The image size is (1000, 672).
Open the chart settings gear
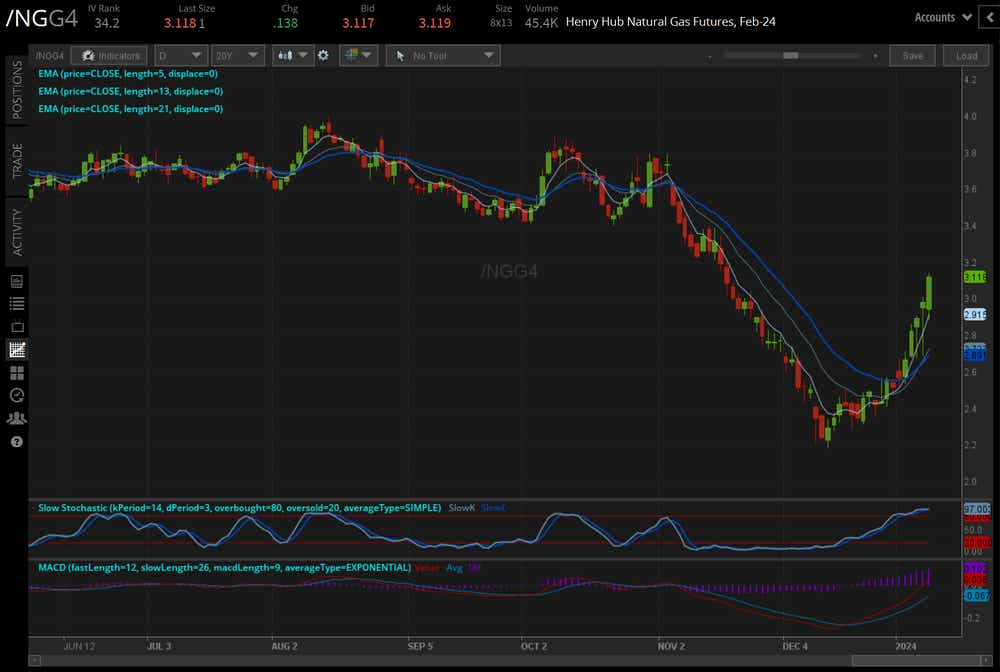point(323,56)
